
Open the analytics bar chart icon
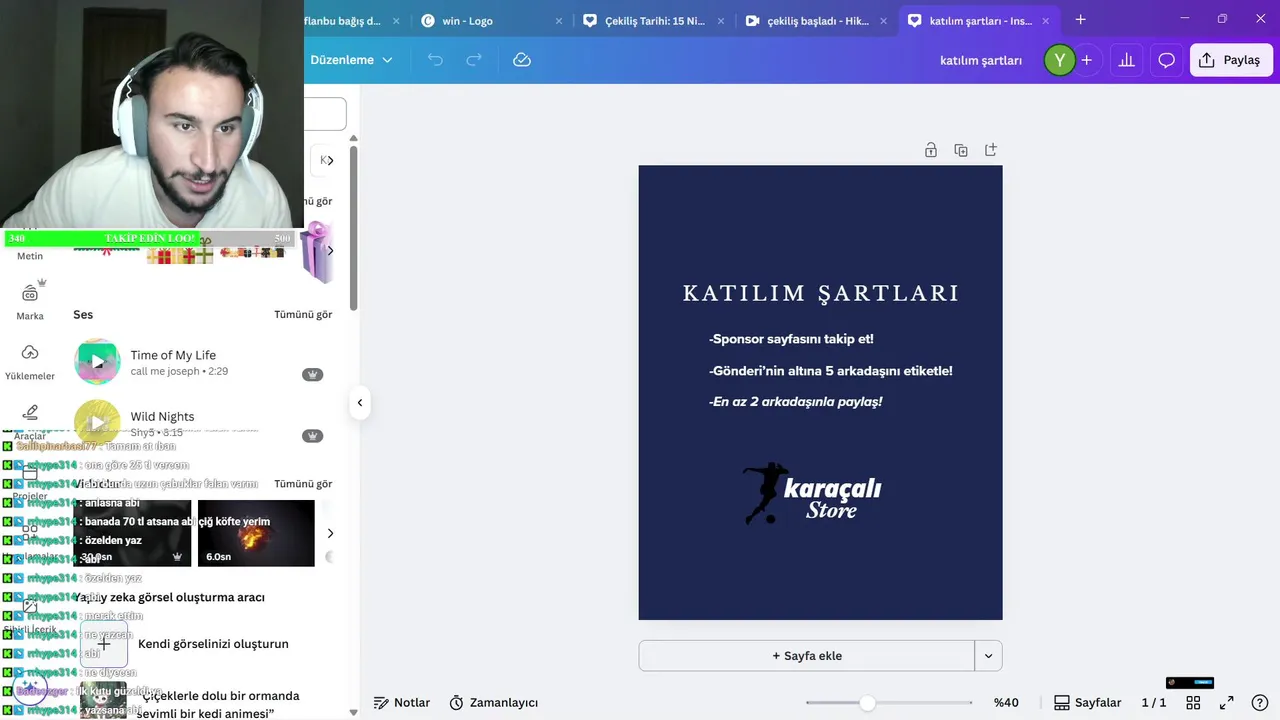pyautogui.click(x=1126, y=60)
